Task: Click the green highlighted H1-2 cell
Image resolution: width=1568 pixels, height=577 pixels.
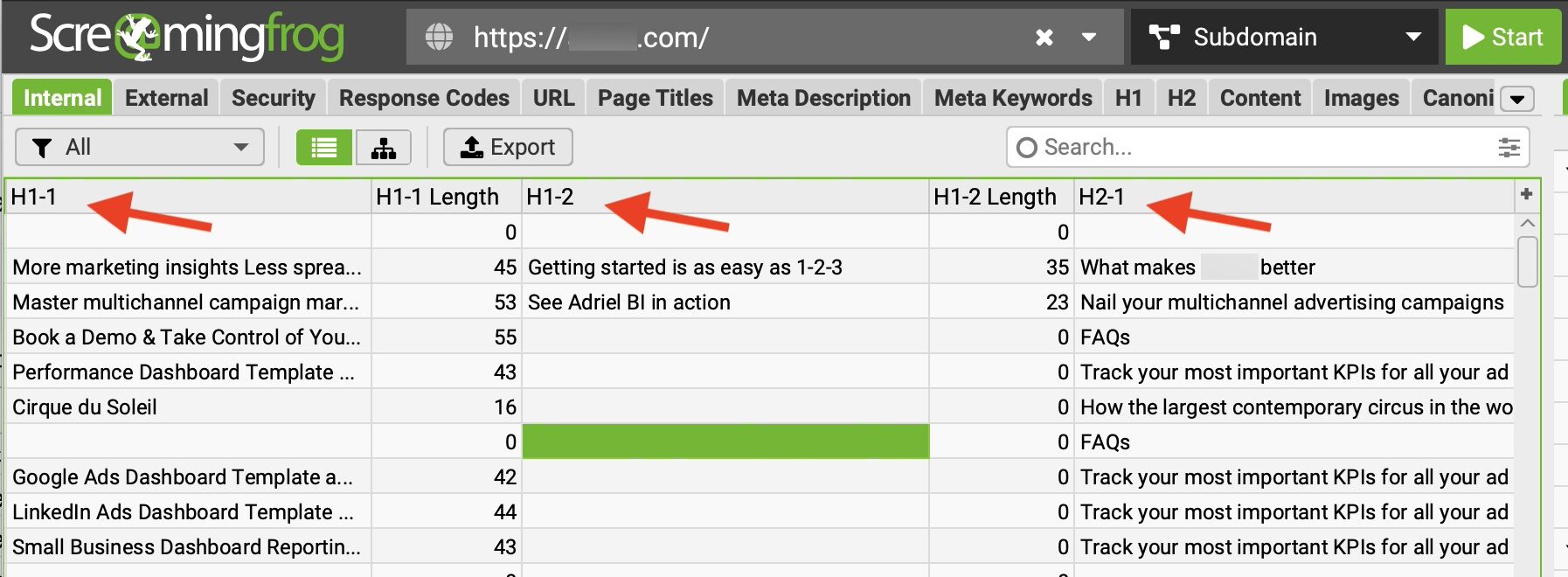Action: (x=725, y=441)
